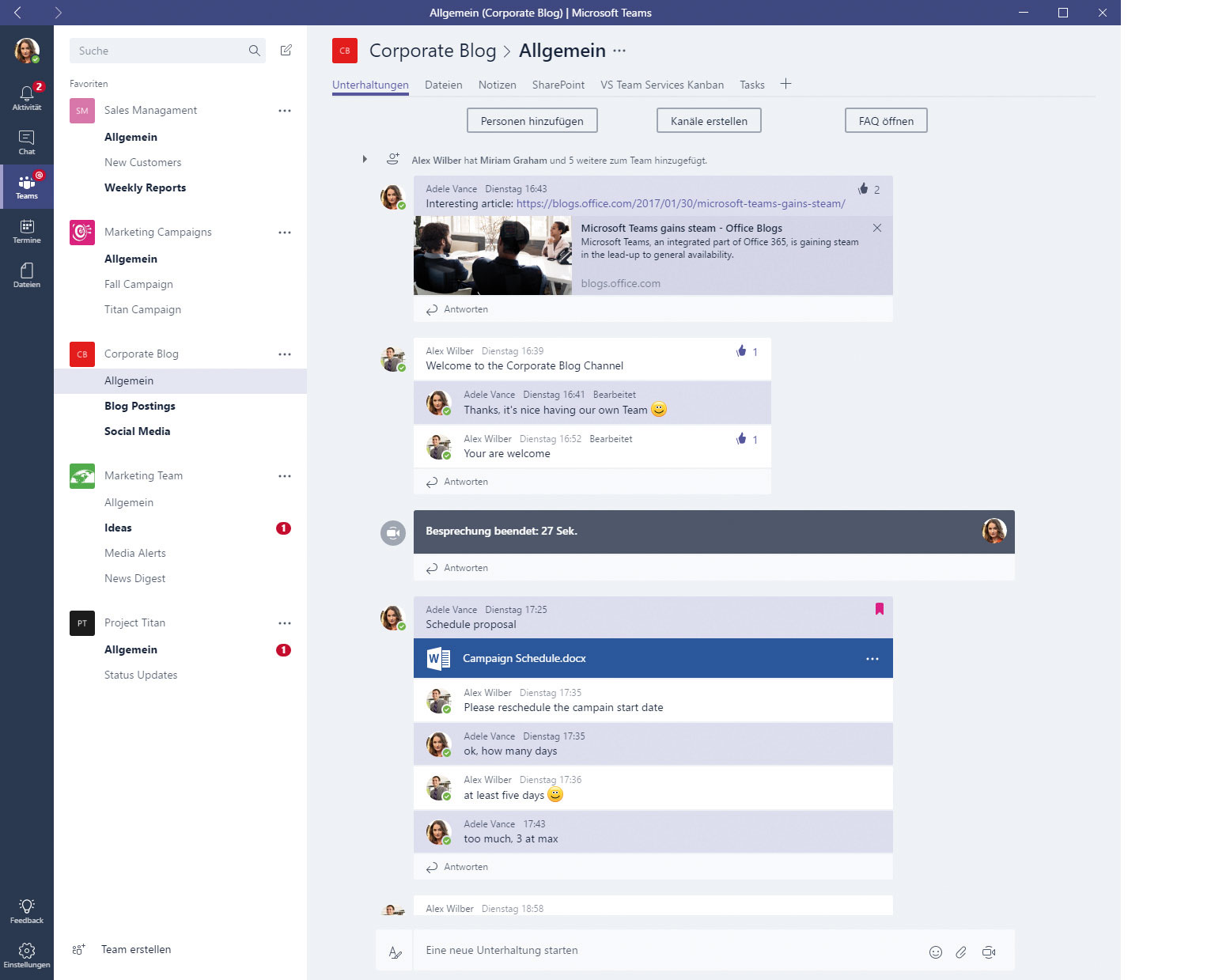
Task: Start a video meeting from compose box
Action: [x=989, y=952]
